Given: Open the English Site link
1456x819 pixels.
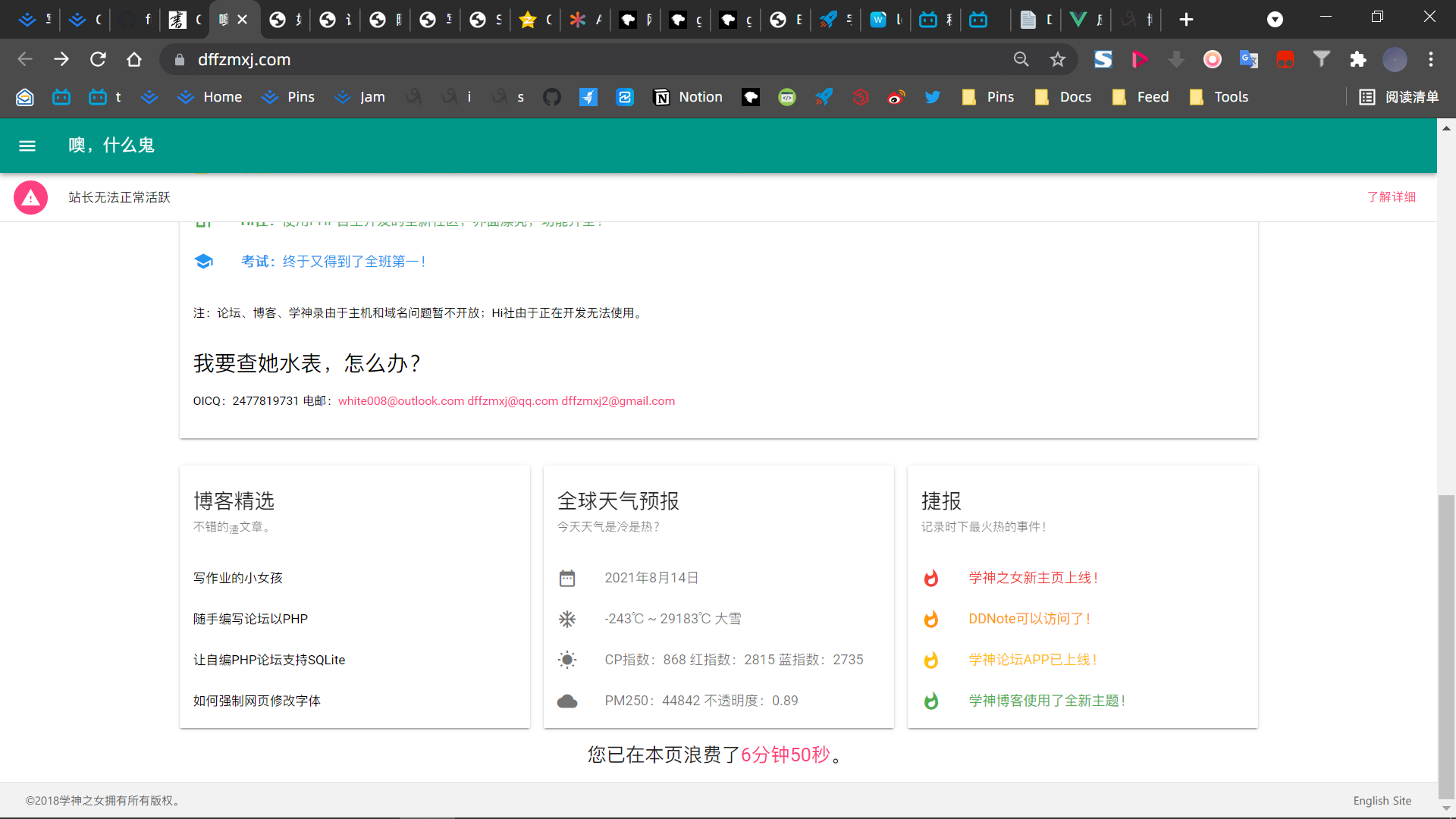Looking at the screenshot, I should [x=1382, y=801].
